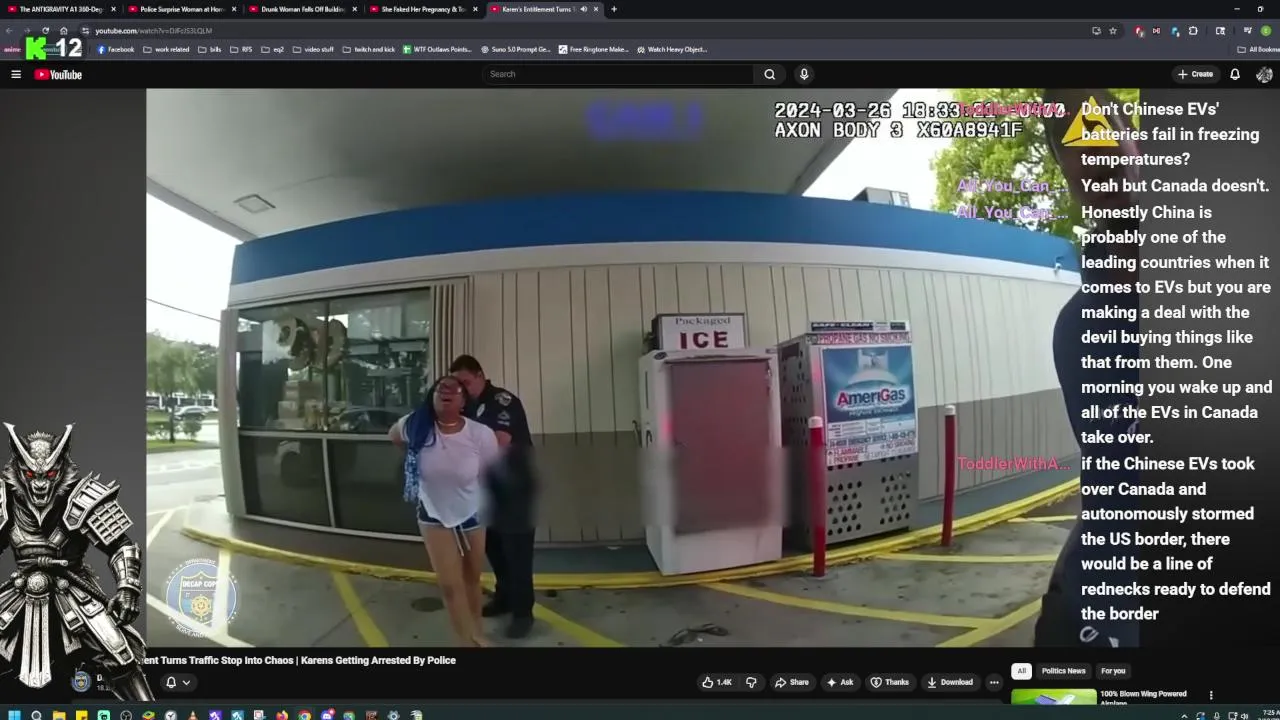Open options for Blown Wing video
1280x720 pixels.
[x=1211, y=695]
